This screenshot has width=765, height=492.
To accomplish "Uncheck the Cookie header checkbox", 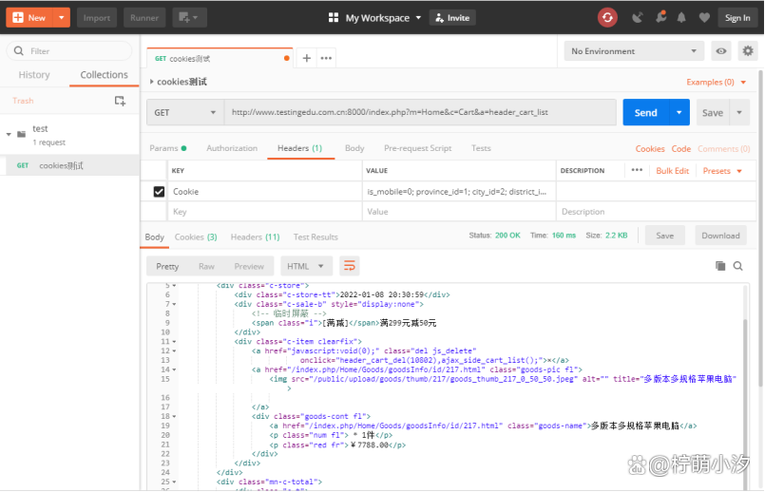I will point(159,191).
